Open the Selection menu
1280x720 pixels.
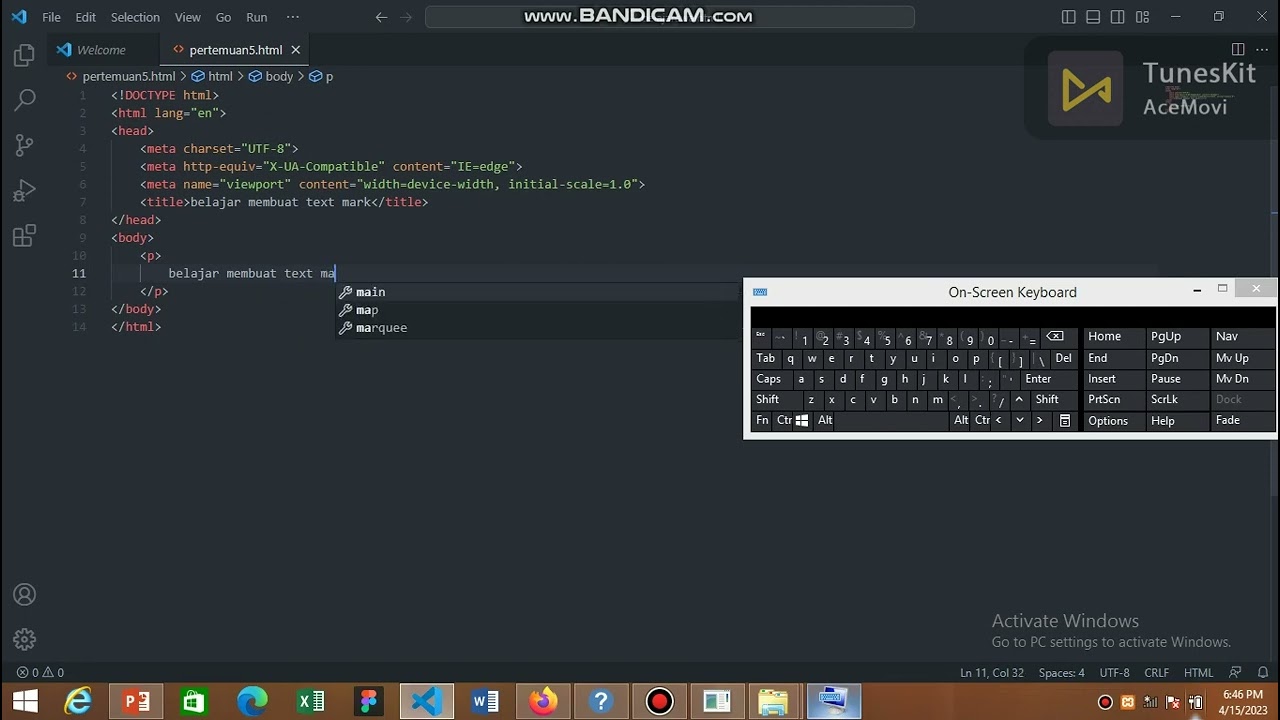tap(135, 17)
